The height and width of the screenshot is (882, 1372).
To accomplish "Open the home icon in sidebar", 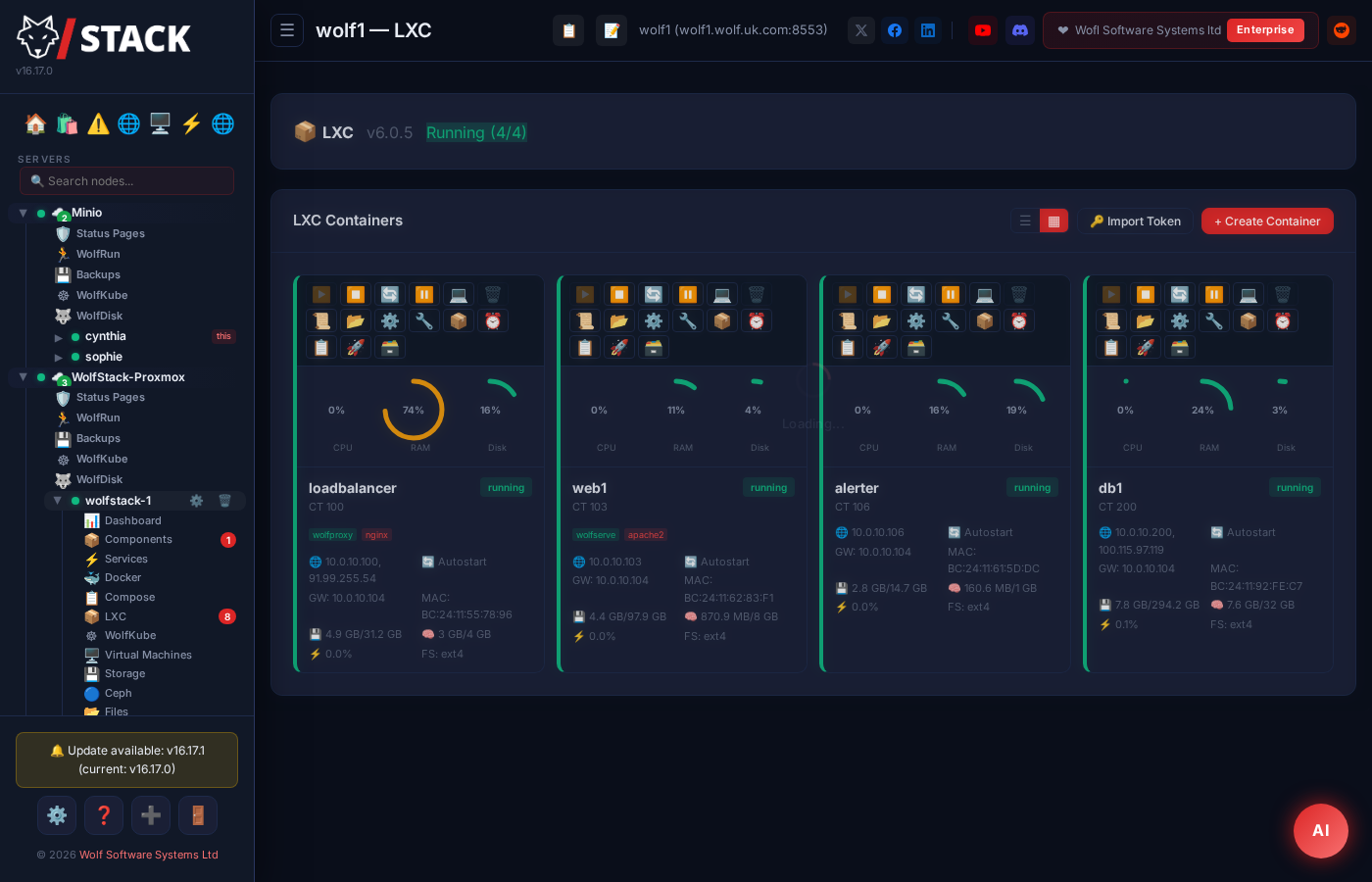I will pos(35,123).
